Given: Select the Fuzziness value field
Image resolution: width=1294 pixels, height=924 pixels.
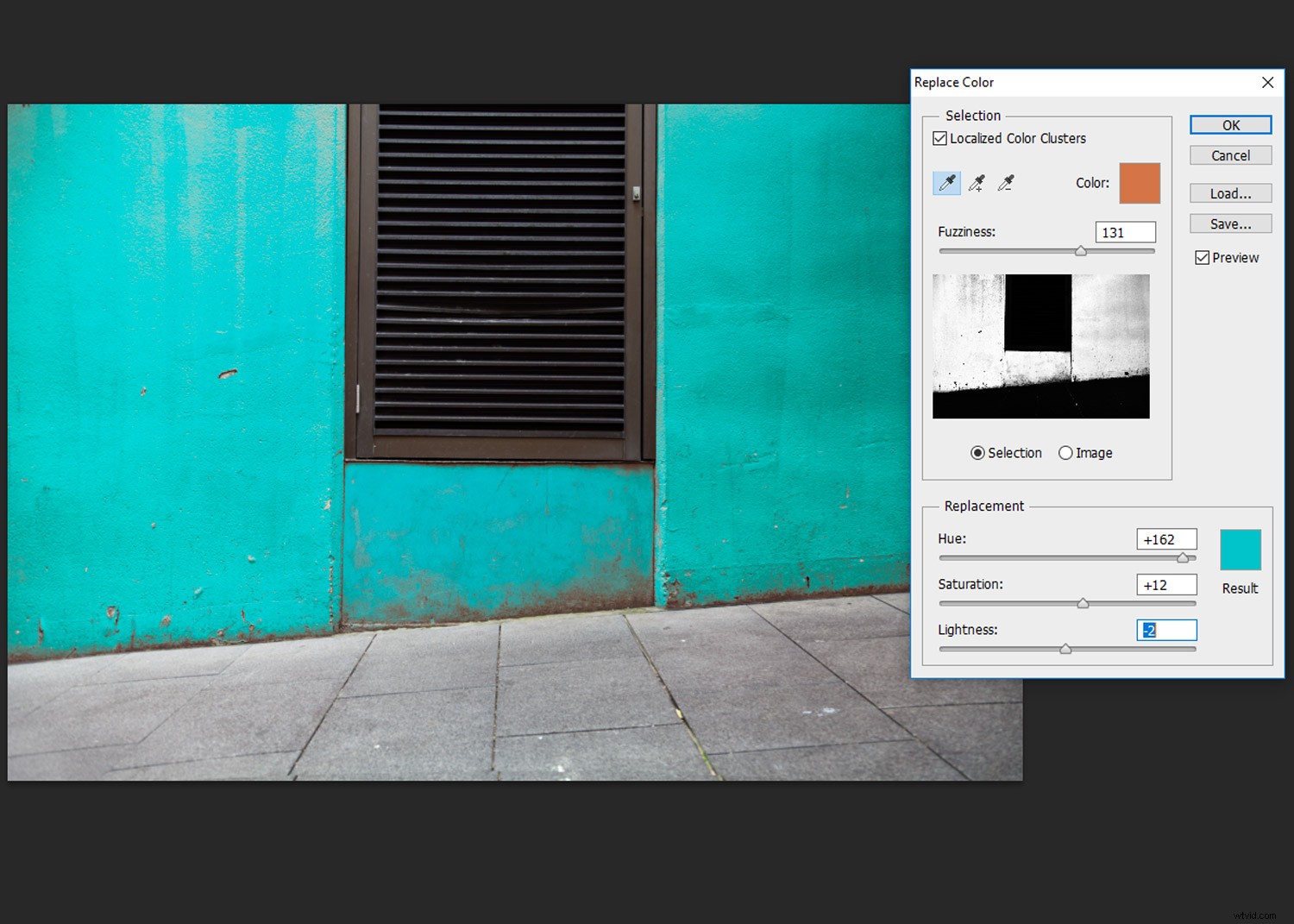Looking at the screenshot, I should click(1125, 231).
